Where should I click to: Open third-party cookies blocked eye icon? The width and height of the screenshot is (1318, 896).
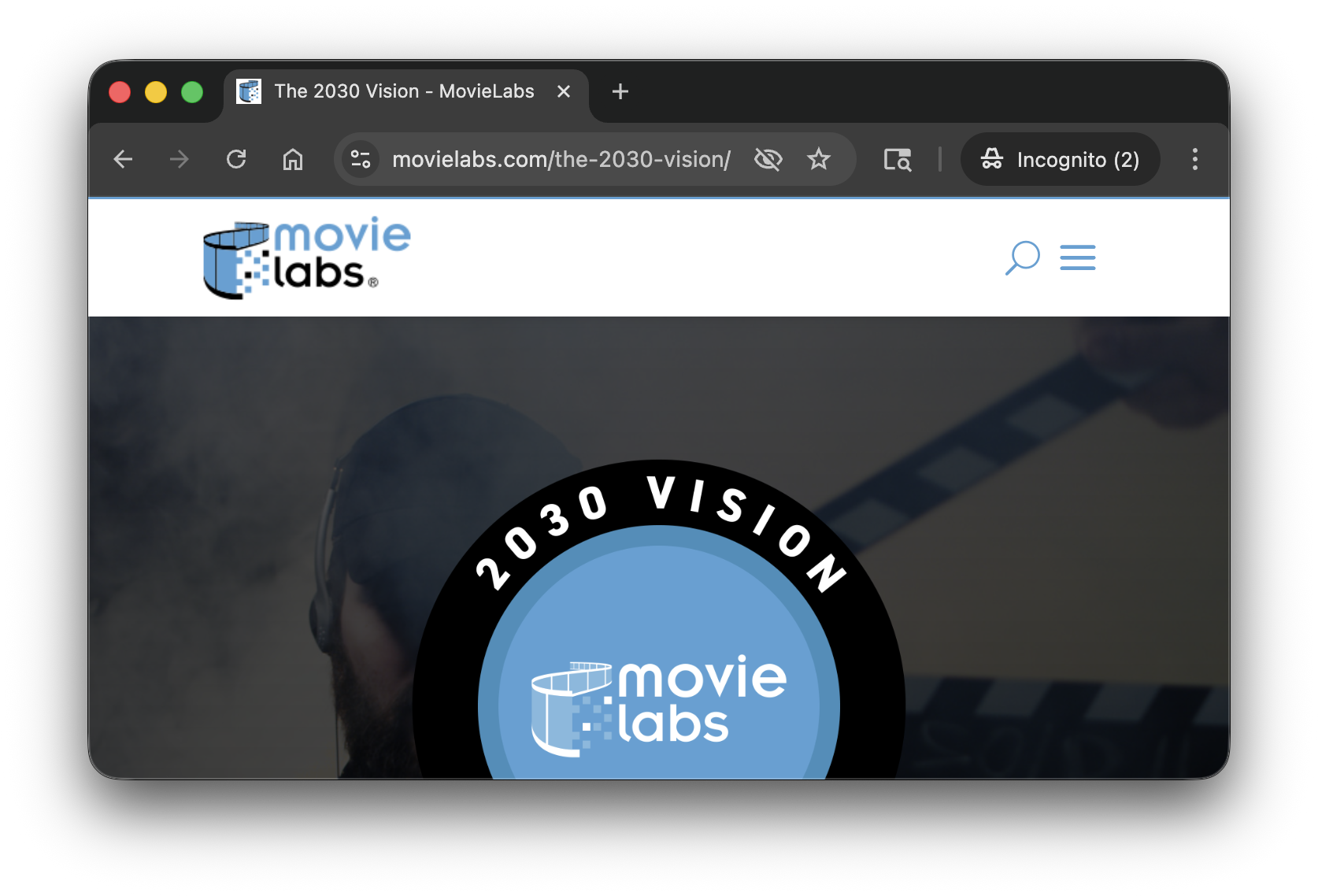click(768, 160)
